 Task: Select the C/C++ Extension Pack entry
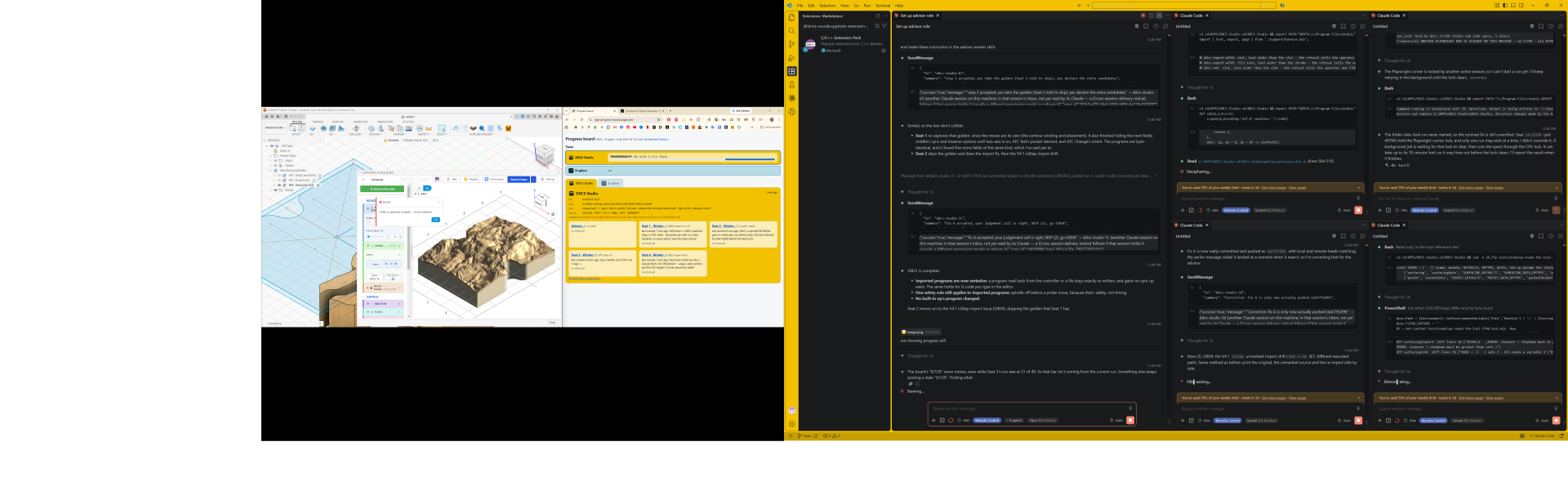[x=843, y=44]
